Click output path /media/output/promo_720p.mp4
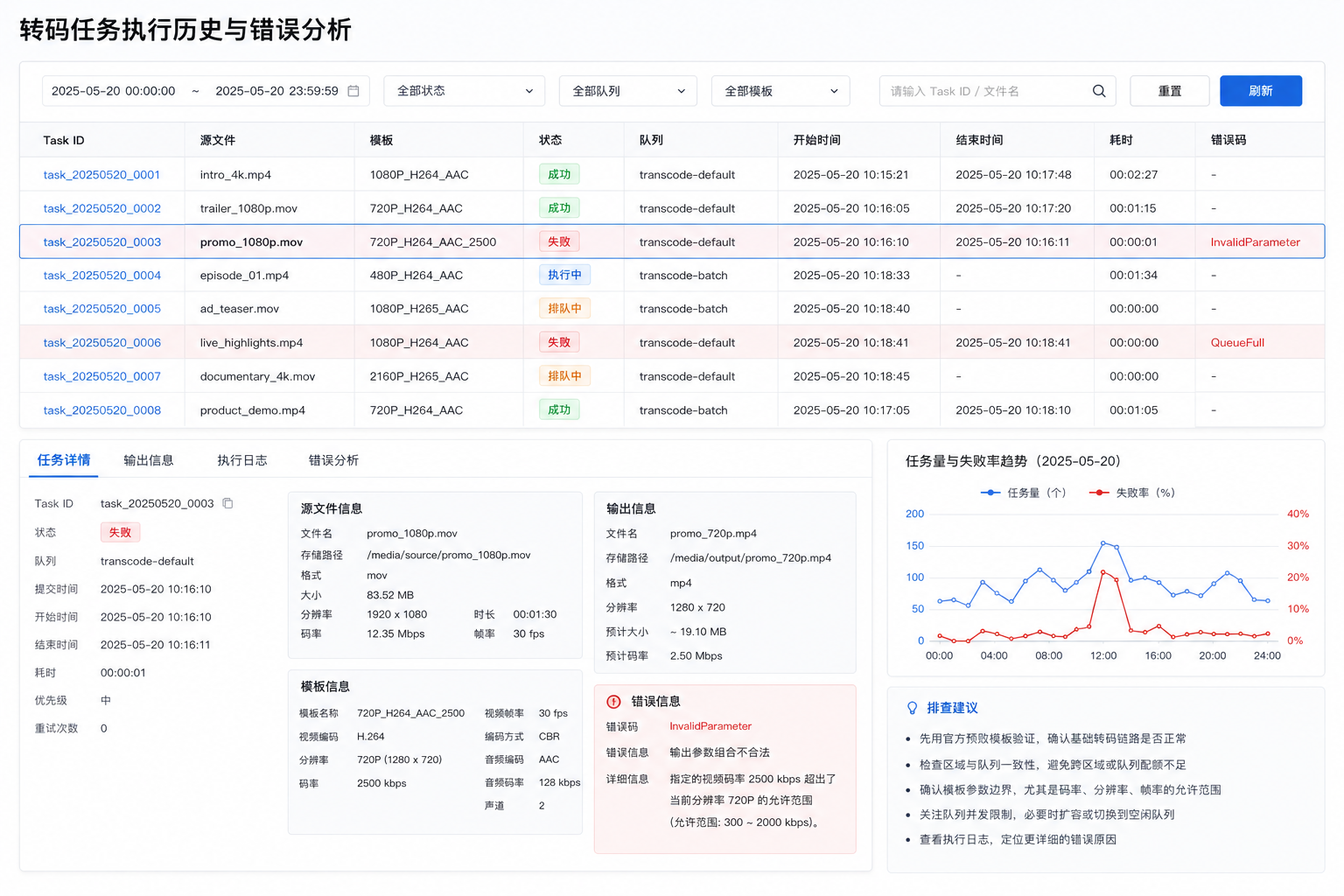Image resolution: width=1344 pixels, height=896 pixels. pos(751,557)
